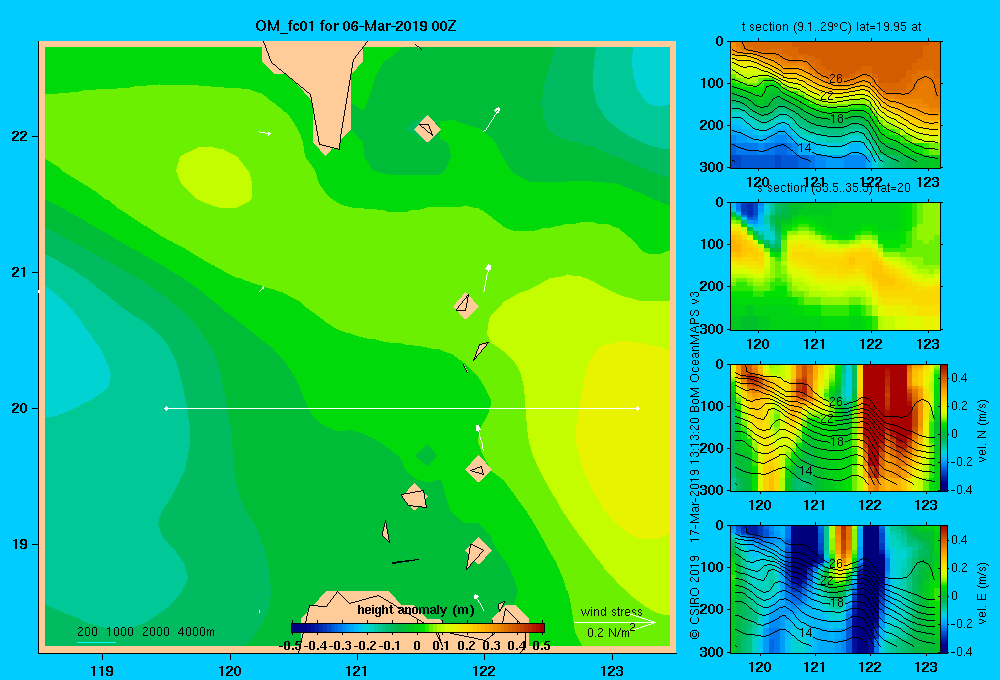1000x680 pixels.
Task: Click the "s section" salinity panel heading
Action: [x=833, y=188]
